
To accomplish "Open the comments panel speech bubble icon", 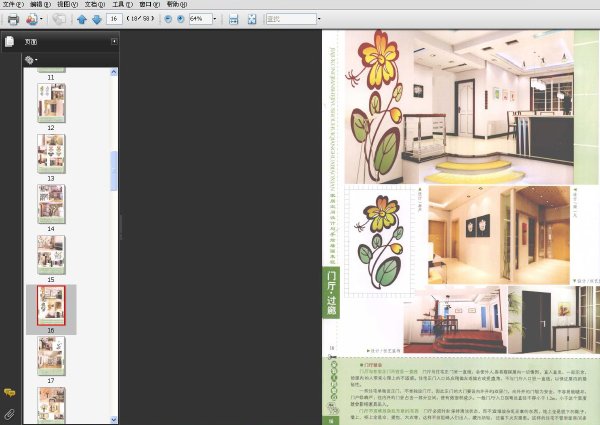I will [10, 392].
